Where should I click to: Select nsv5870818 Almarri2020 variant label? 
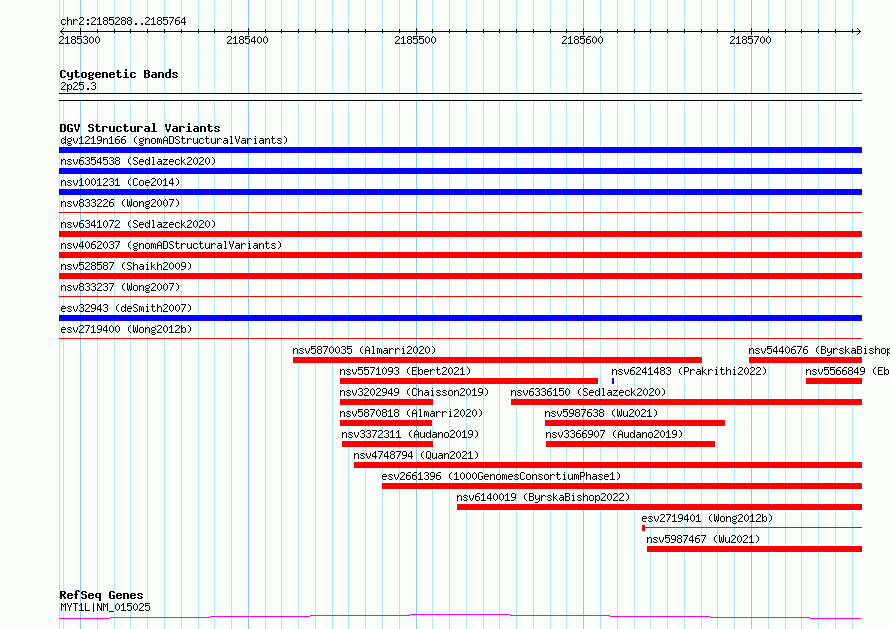pos(411,413)
